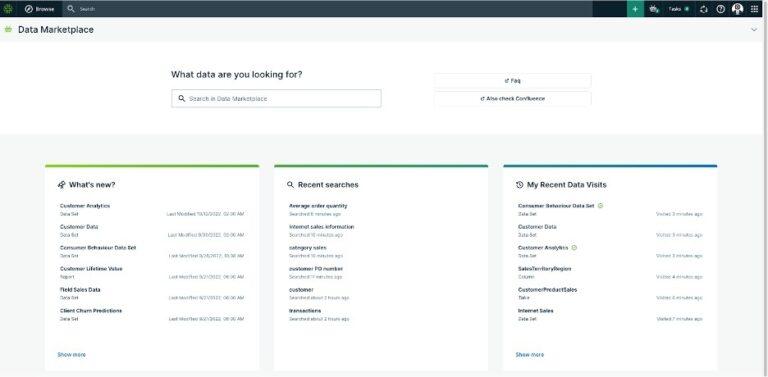Show more under What's new
This screenshot has width=768, height=377.
(x=72, y=354)
